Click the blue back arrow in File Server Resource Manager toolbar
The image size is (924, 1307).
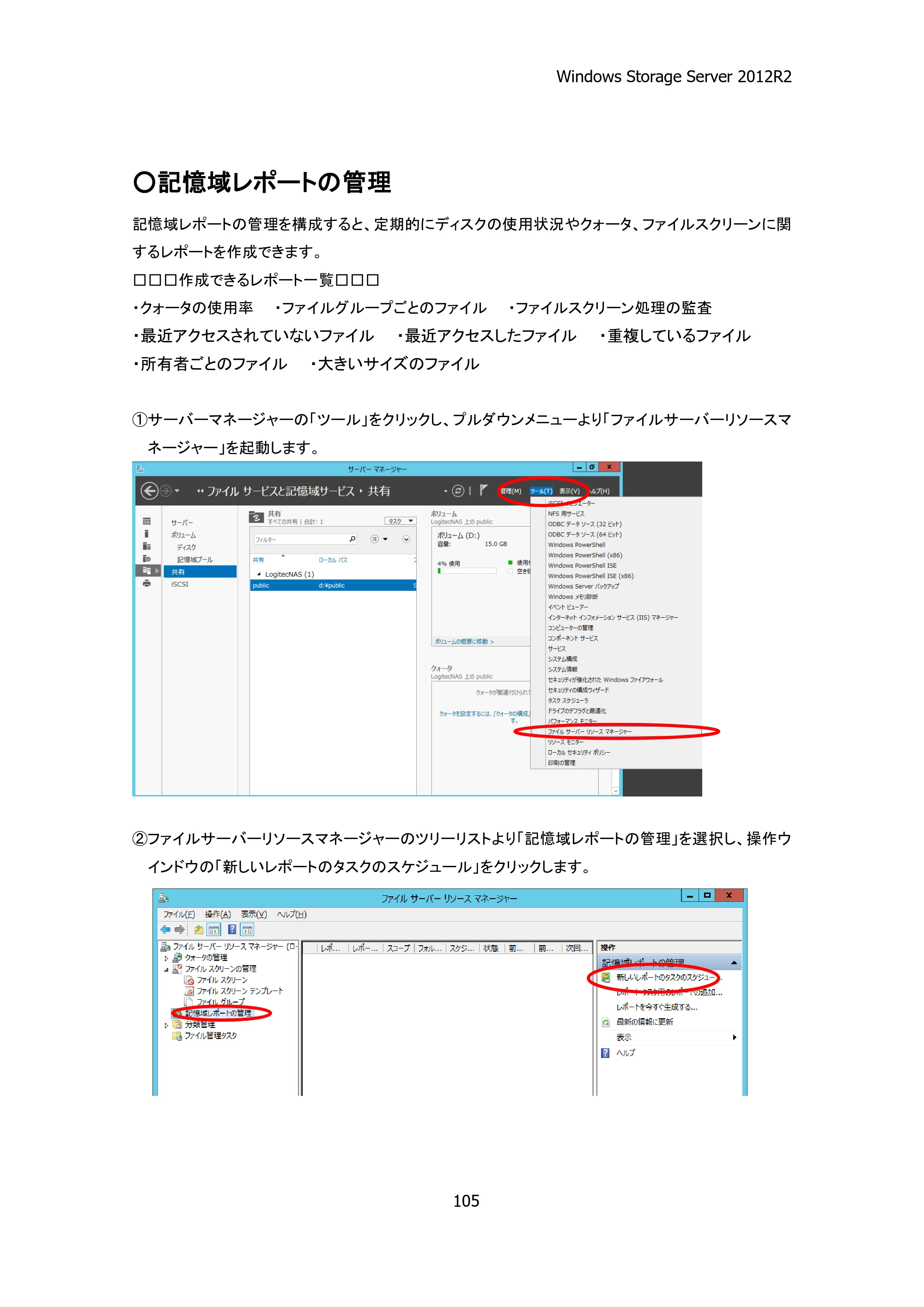coord(165,930)
